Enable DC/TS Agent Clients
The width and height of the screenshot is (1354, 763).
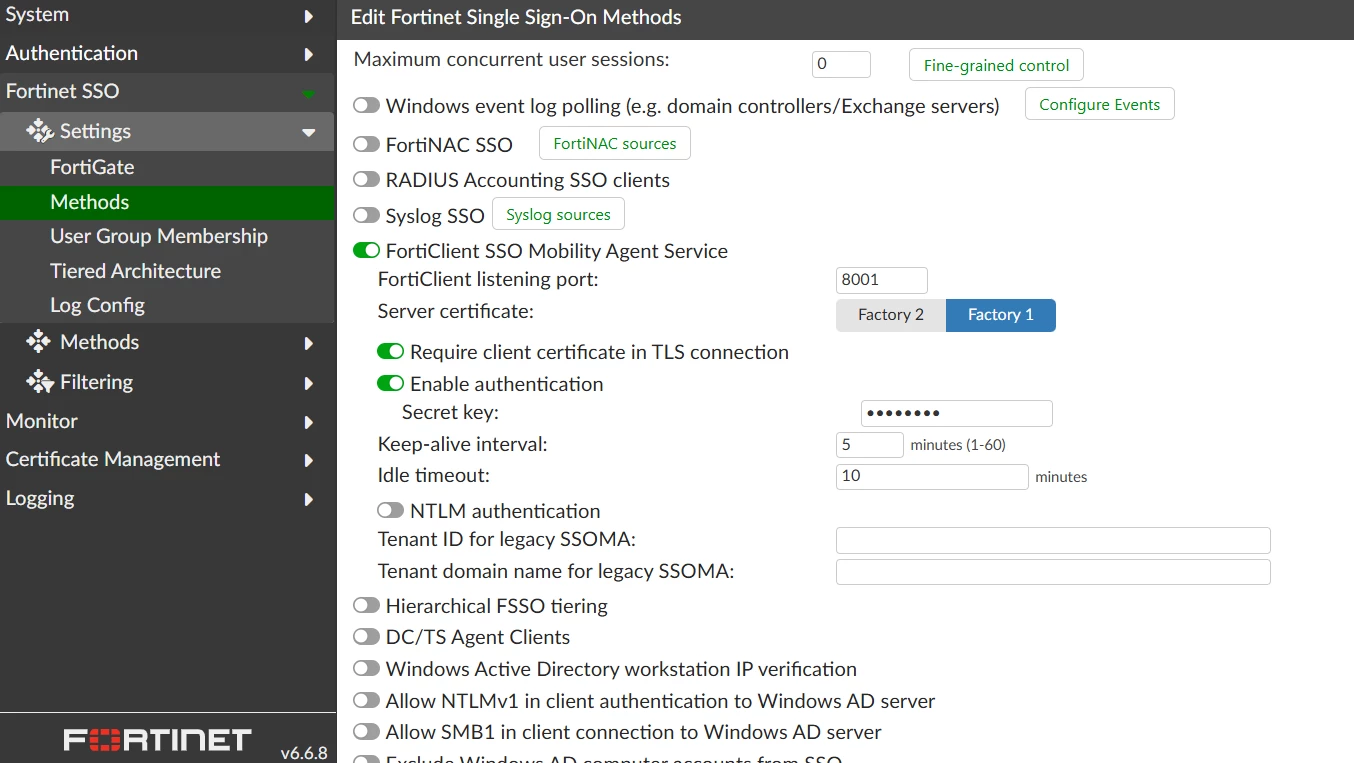pos(366,637)
